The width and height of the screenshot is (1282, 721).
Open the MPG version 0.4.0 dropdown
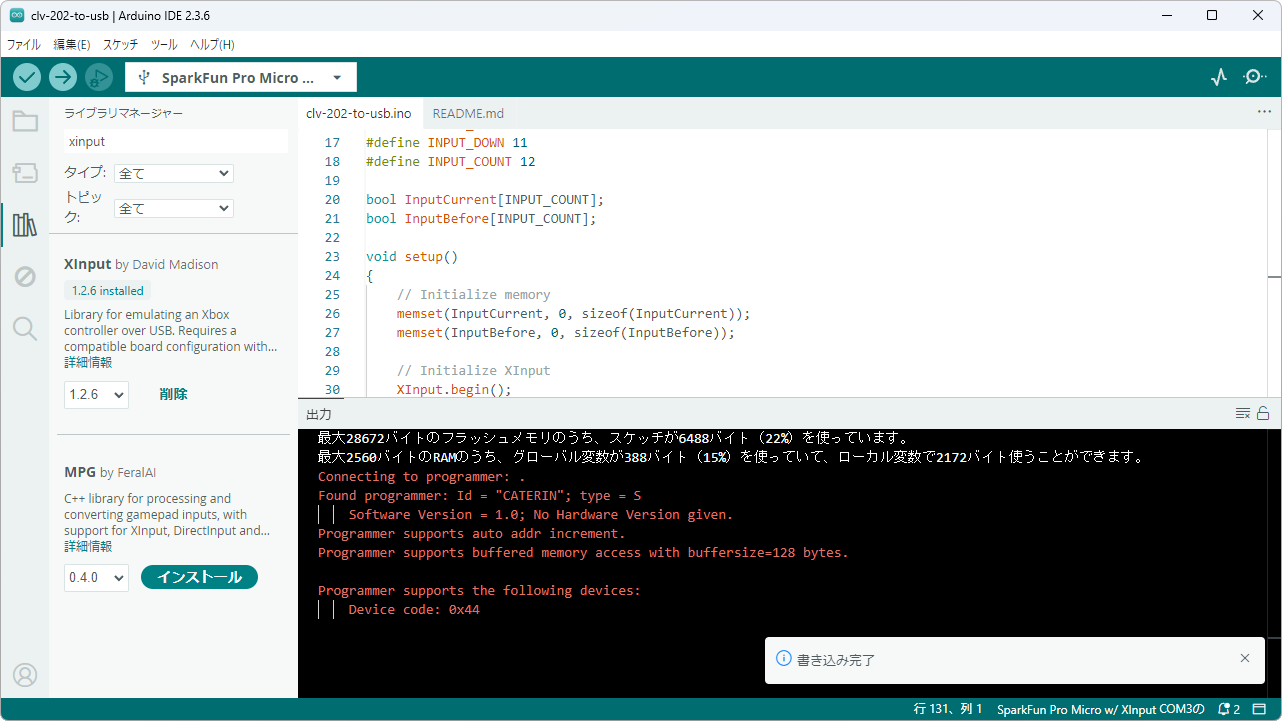(x=96, y=577)
